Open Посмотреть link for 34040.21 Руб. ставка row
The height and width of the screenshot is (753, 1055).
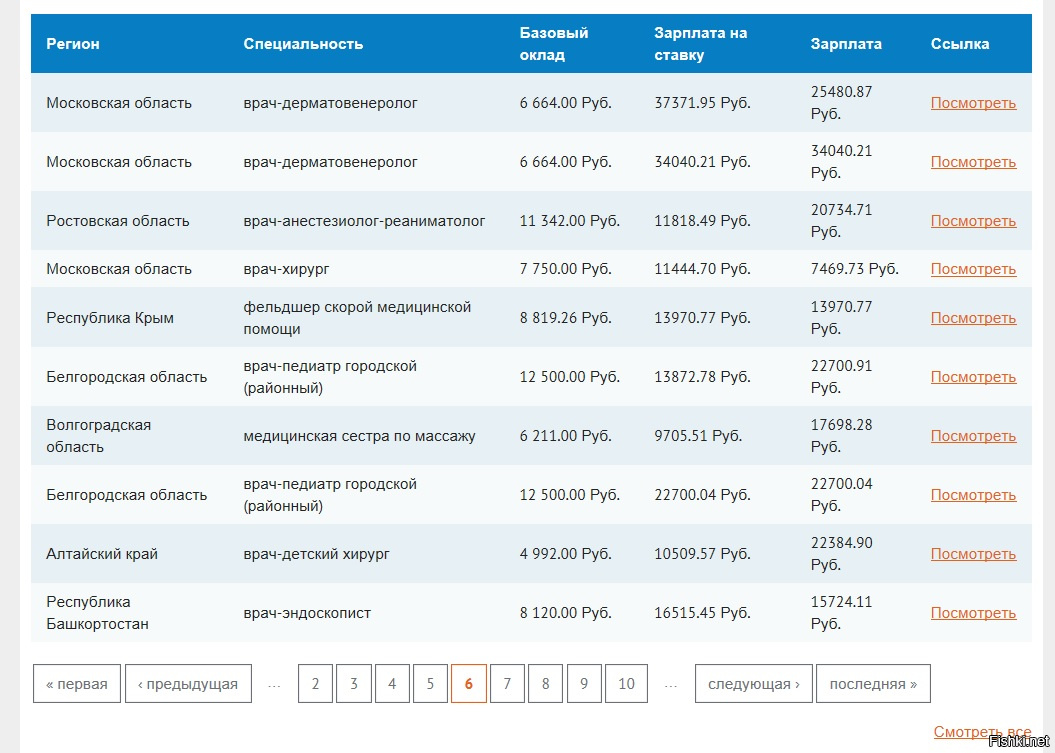coord(973,162)
